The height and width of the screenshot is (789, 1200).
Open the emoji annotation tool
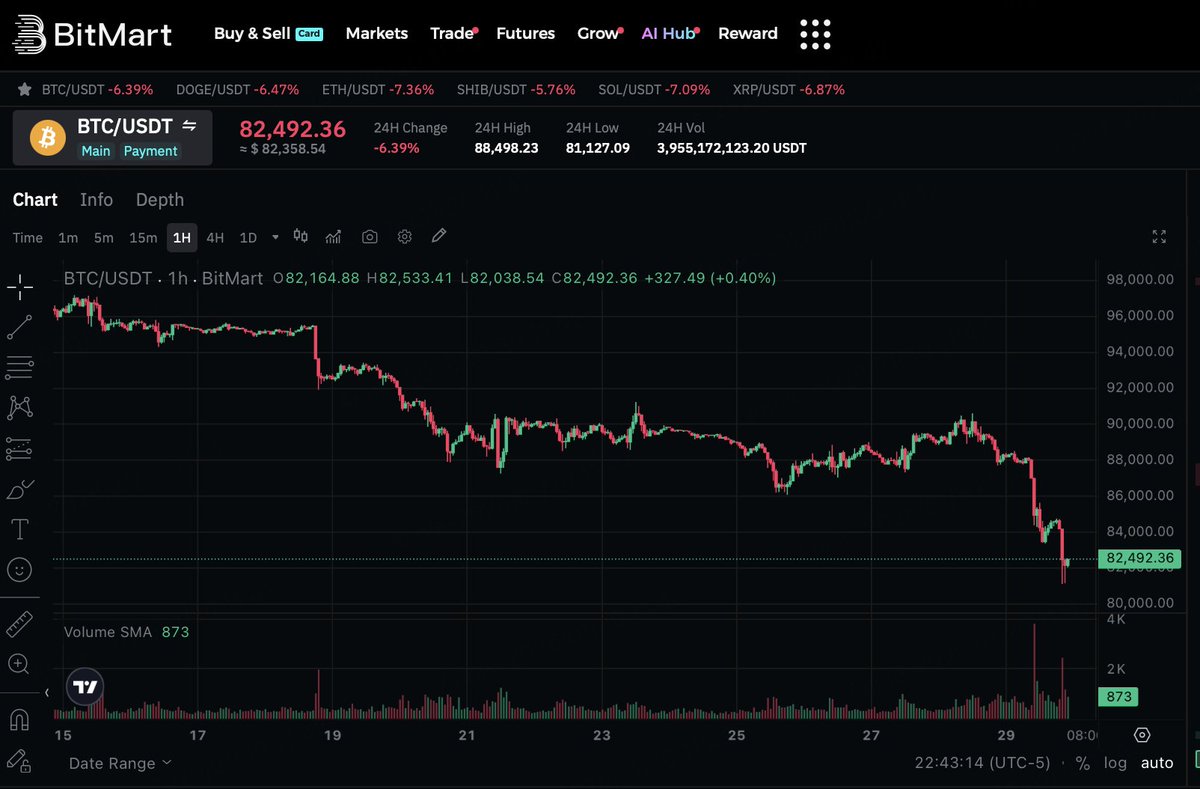point(20,569)
